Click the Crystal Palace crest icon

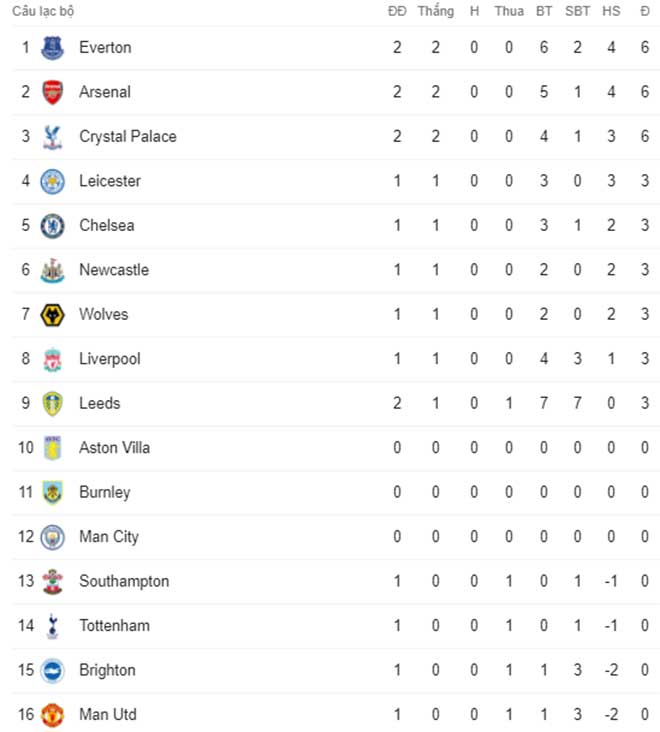pos(52,137)
